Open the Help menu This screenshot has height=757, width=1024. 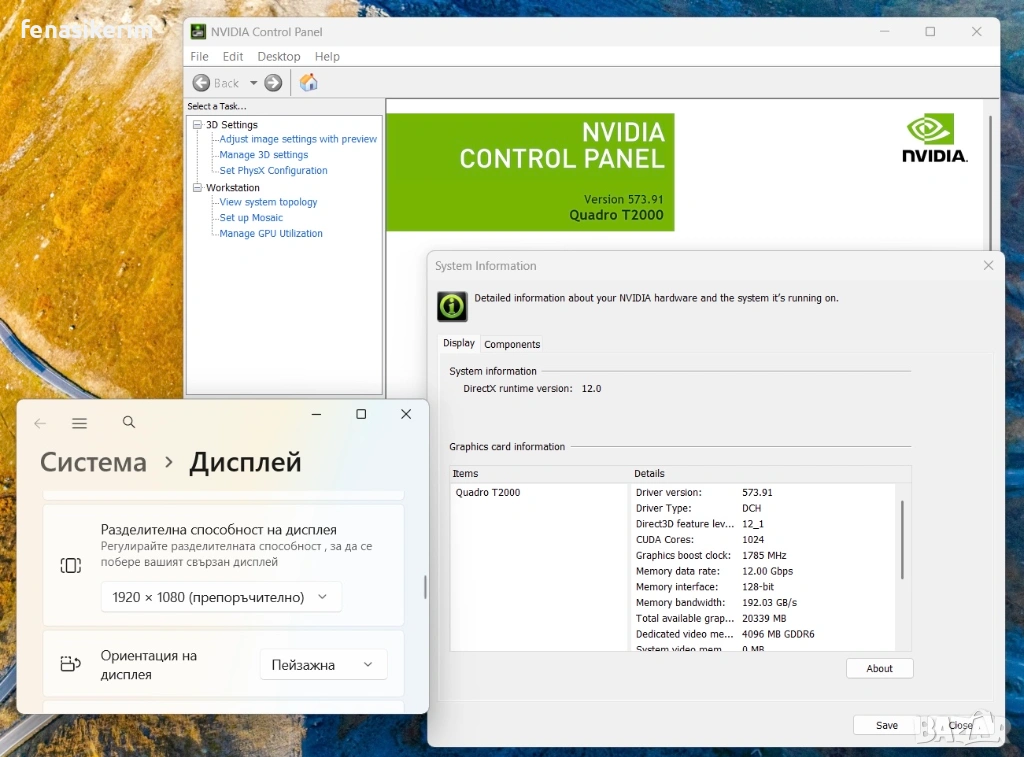pos(327,57)
